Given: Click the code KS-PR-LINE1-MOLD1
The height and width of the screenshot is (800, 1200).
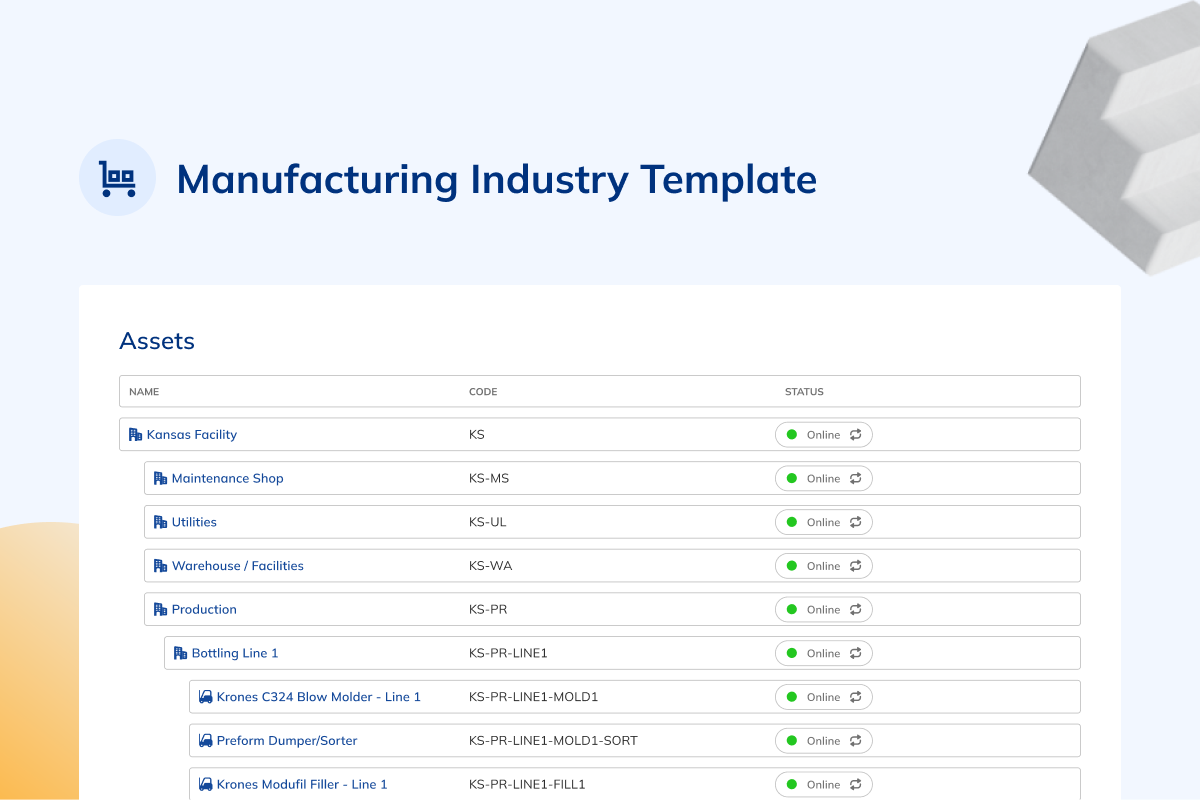Looking at the screenshot, I should 534,697.
